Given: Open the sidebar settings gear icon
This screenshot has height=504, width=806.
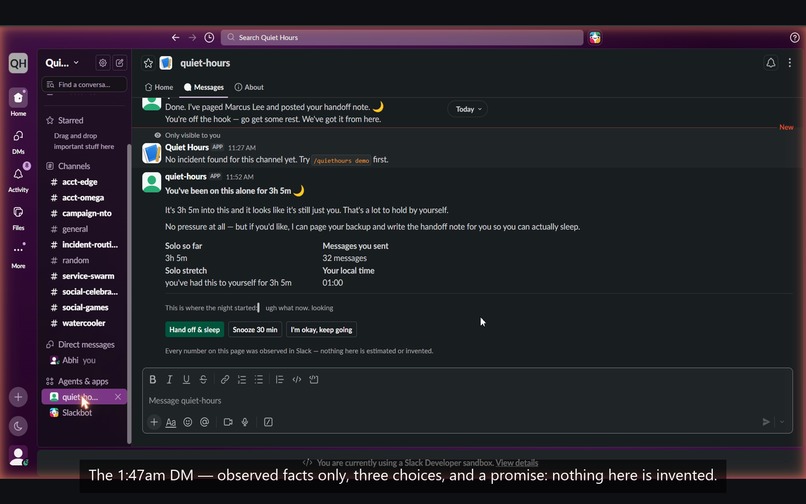Looking at the screenshot, I should click(103, 63).
